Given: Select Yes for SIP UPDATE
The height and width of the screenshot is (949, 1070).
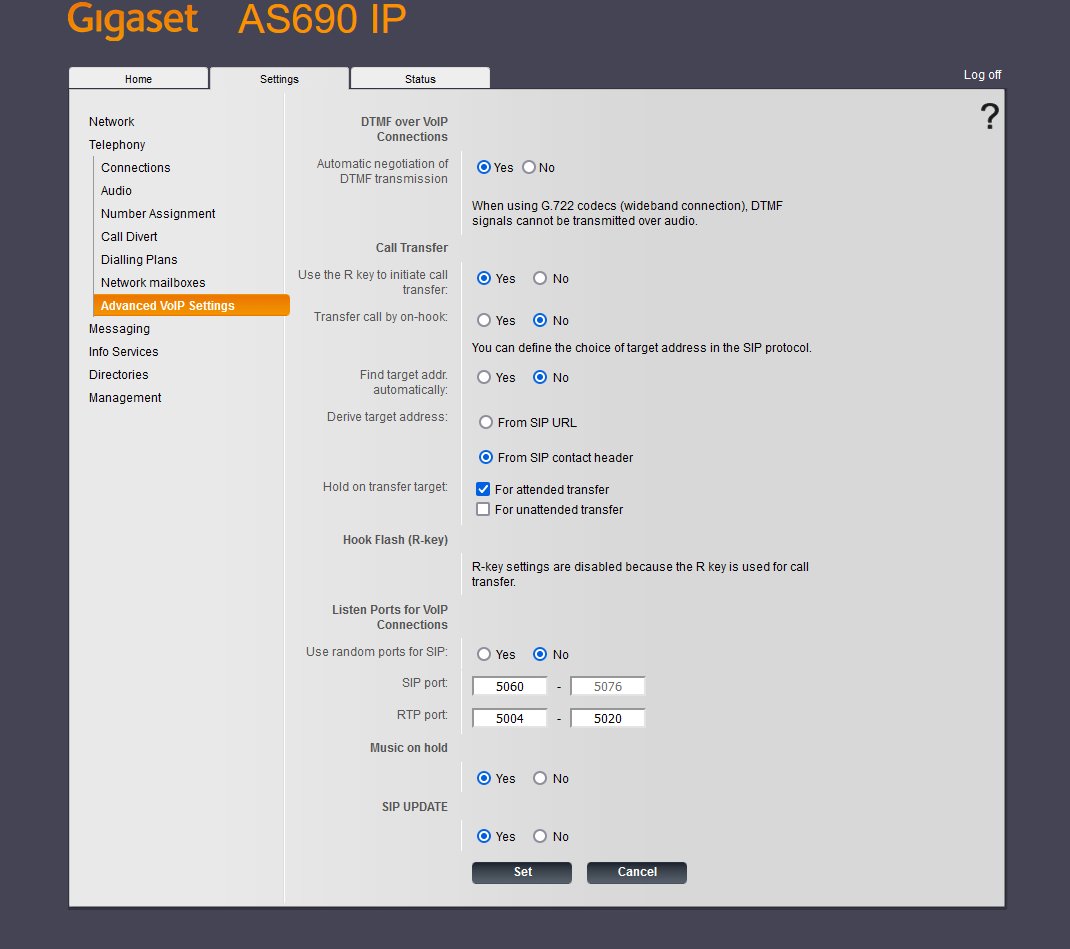Looking at the screenshot, I should [484, 836].
